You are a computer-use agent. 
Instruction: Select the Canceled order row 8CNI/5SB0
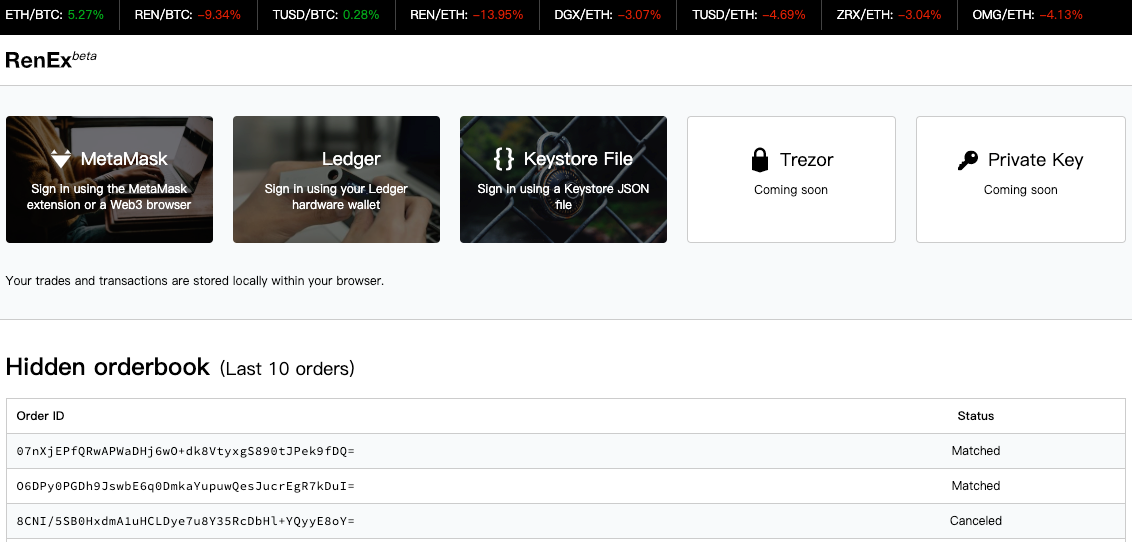coord(186,521)
